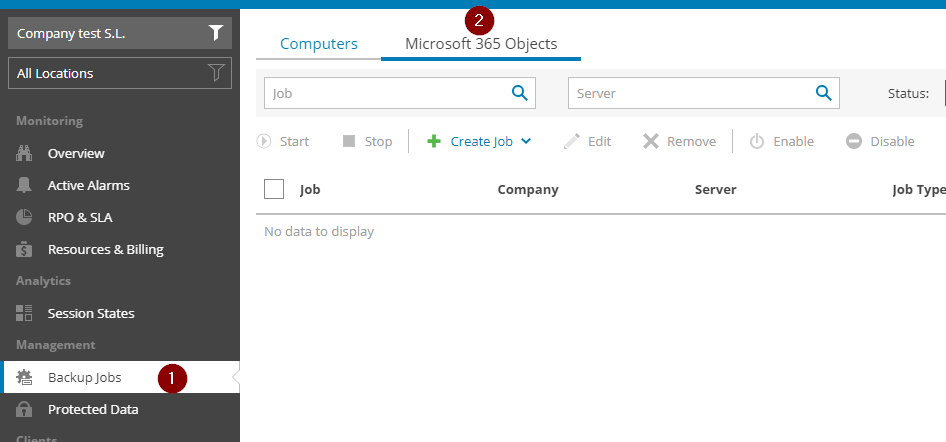Click the Edit pencil button
This screenshot has width=946, height=442.
pos(587,142)
